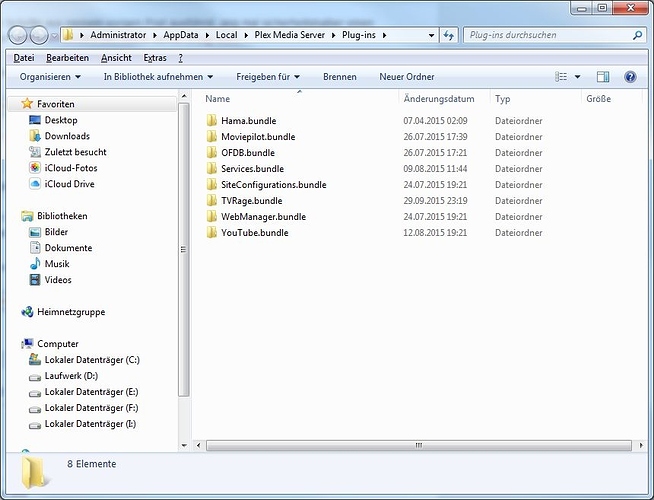
Task: Select Lokaler Datenträger (E:)
Action: point(91,392)
